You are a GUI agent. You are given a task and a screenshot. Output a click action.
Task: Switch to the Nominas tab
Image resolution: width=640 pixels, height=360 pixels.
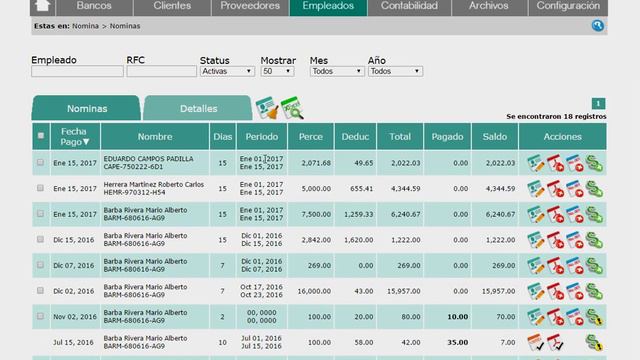pyautogui.click(x=87, y=109)
